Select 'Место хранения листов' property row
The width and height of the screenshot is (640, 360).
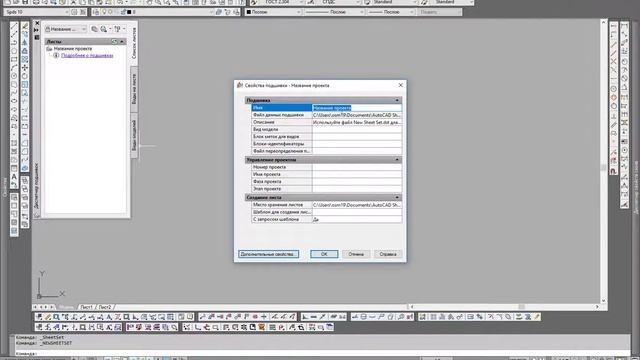327,204
